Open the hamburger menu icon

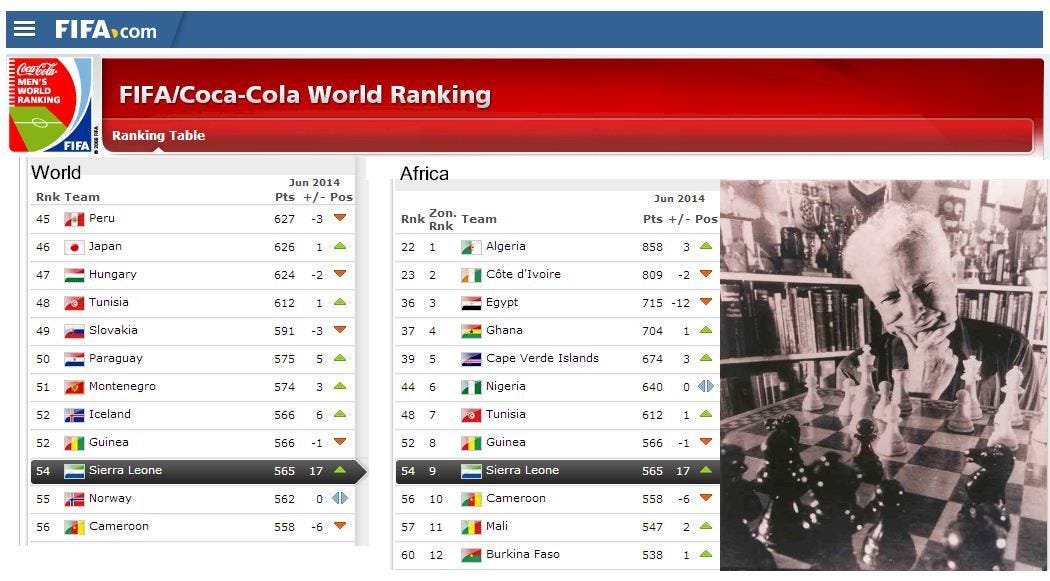point(24,29)
